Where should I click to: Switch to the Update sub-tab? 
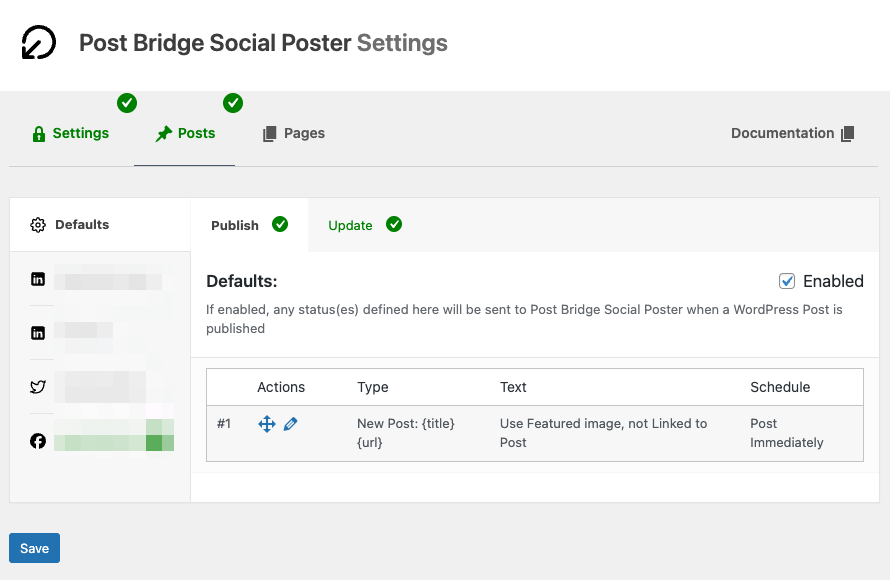tap(350, 226)
